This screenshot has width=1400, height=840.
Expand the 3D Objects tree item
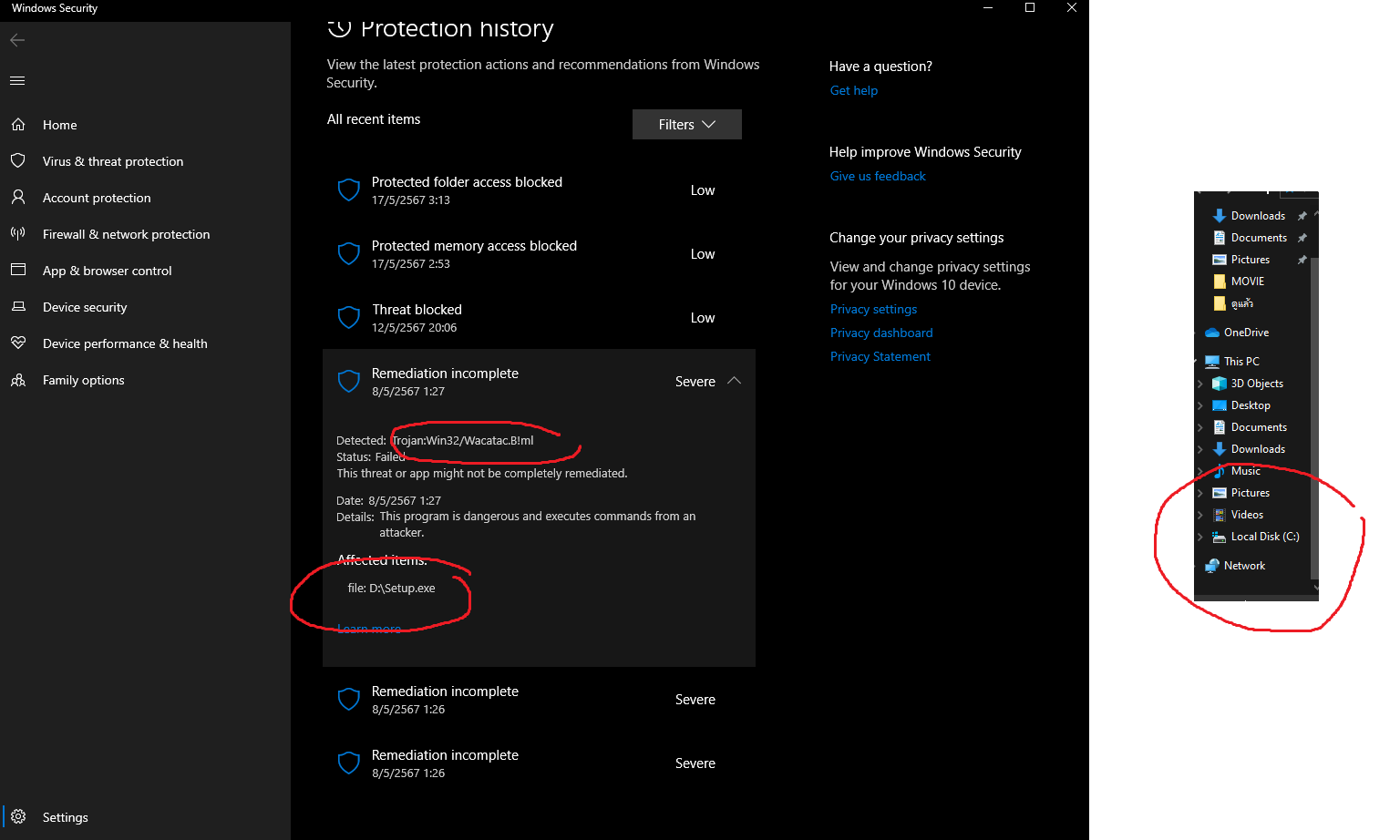pos(1200,384)
